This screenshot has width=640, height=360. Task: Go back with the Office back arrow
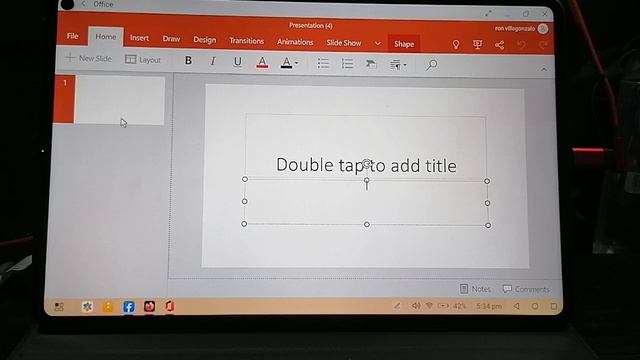point(84,4)
